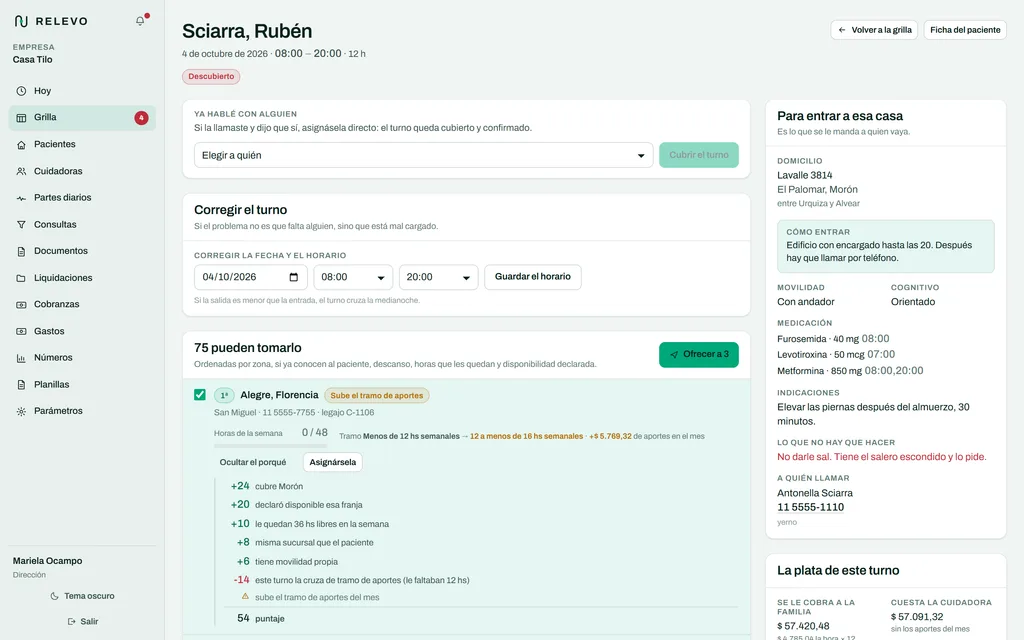Open the Elegir a quién dropdown

pyautogui.click(x=423, y=155)
